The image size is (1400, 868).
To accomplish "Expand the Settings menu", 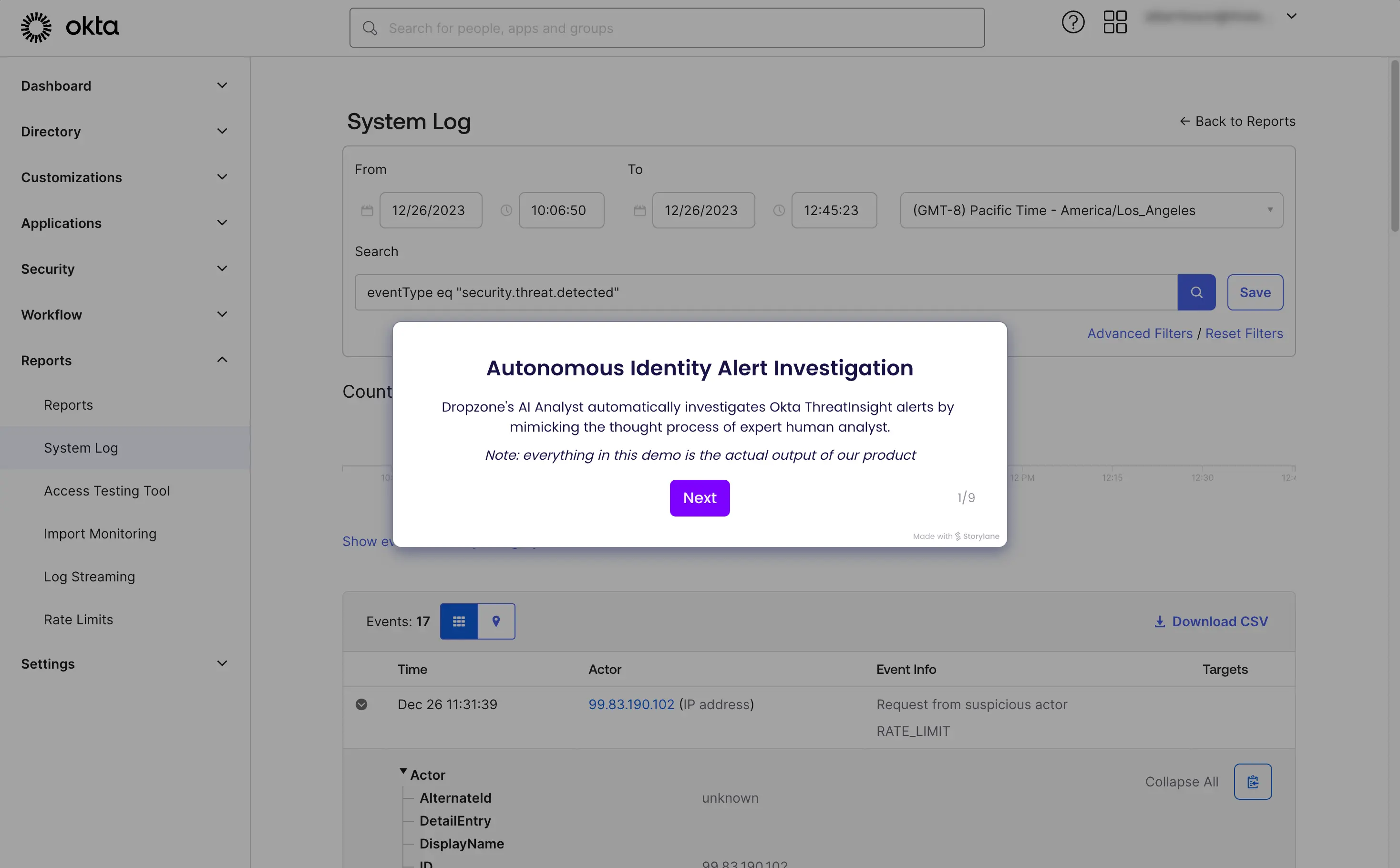I will [124, 663].
